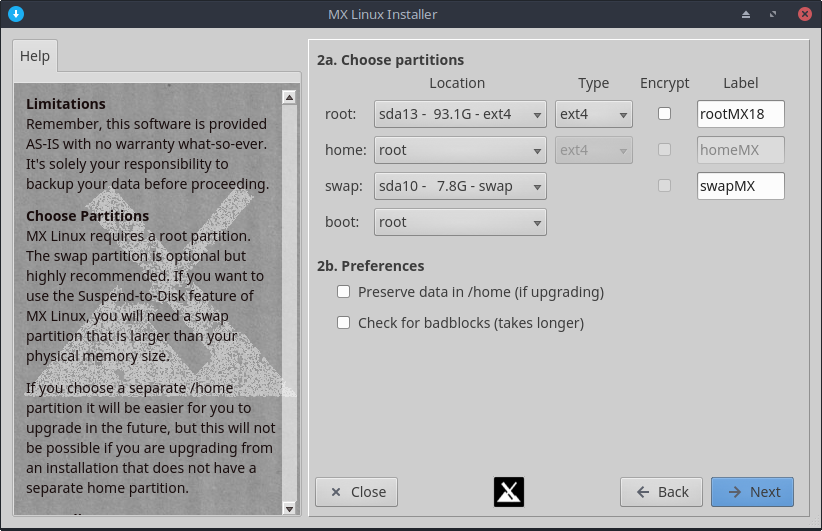Enable Check for badblocks option

pyautogui.click(x=343, y=322)
